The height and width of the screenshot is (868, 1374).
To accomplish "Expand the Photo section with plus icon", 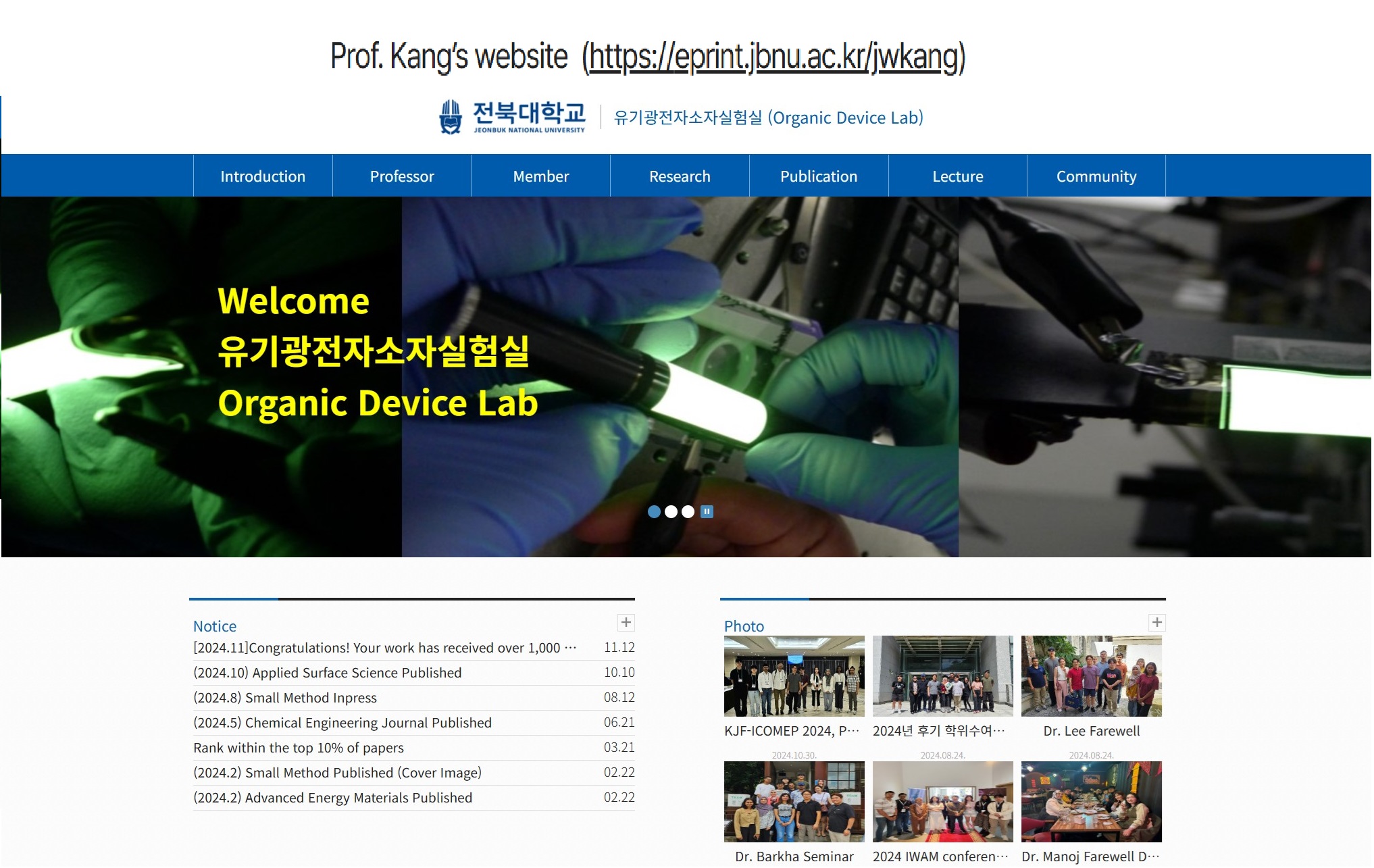I will [x=1157, y=623].
